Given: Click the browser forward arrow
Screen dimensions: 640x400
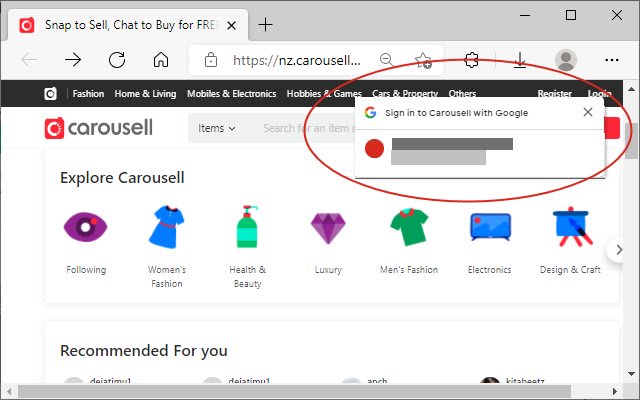Looking at the screenshot, I should pos(73,60).
